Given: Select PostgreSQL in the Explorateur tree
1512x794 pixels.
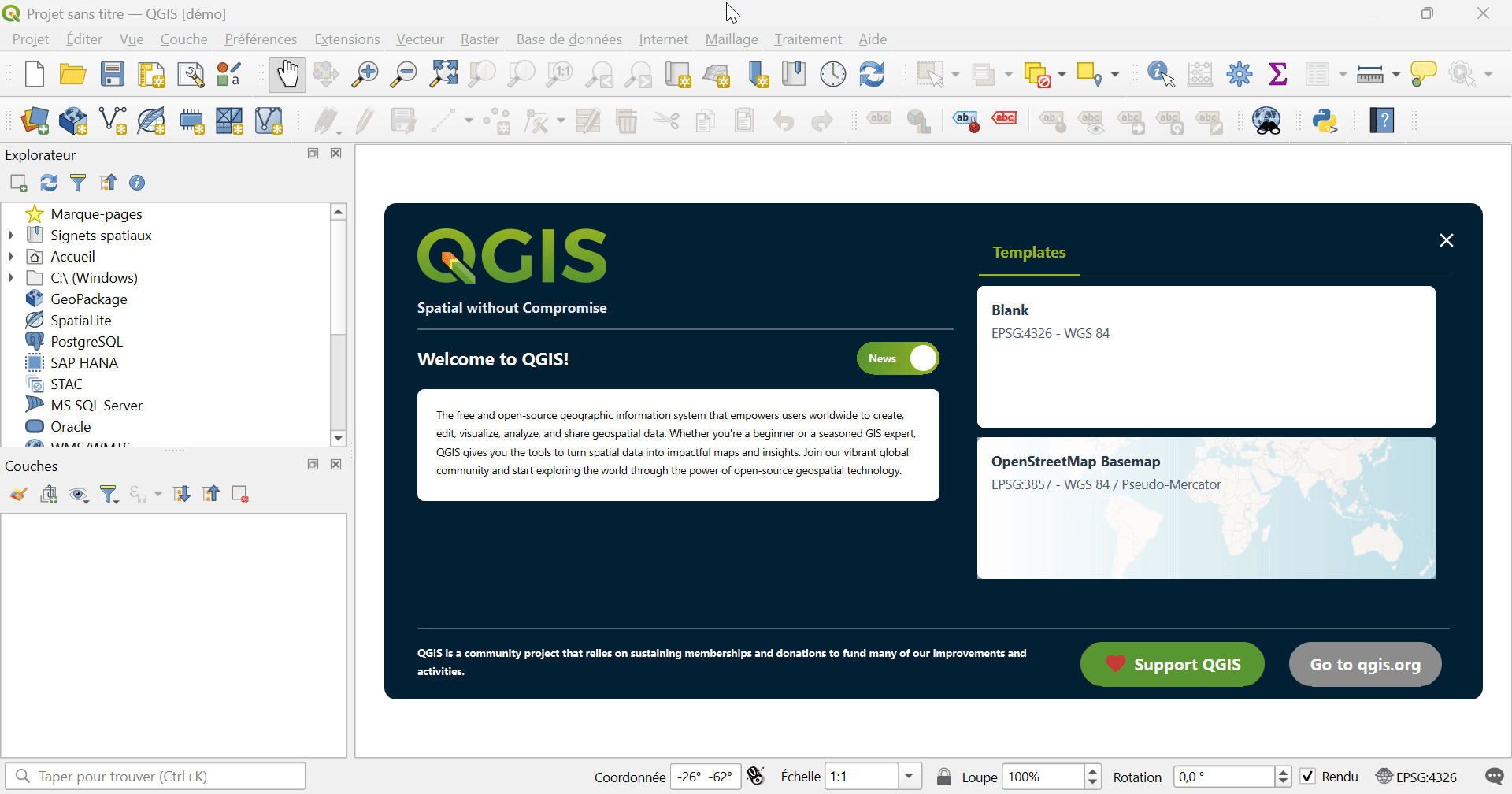Looking at the screenshot, I should point(87,342).
